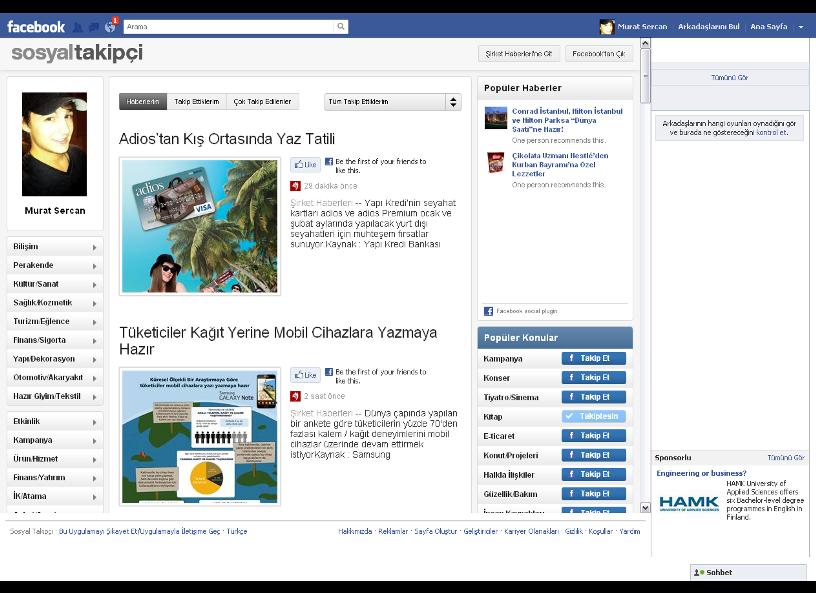The width and height of the screenshot is (816, 593).
Task: Open notifications globe icon with red badge
Action: pos(110,26)
